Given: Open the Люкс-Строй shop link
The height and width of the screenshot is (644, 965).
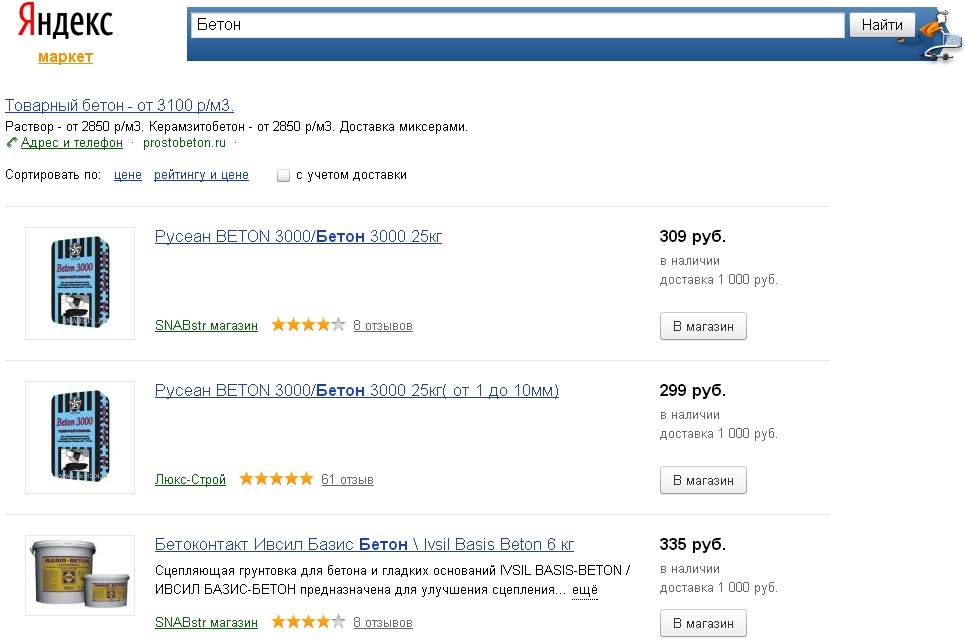Looking at the screenshot, I should pos(190,480).
